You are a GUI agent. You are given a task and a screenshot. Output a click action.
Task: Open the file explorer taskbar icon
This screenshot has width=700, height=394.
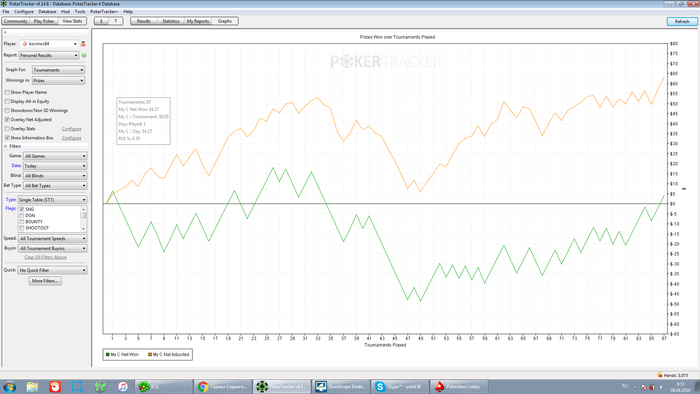pyautogui.click(x=32, y=386)
